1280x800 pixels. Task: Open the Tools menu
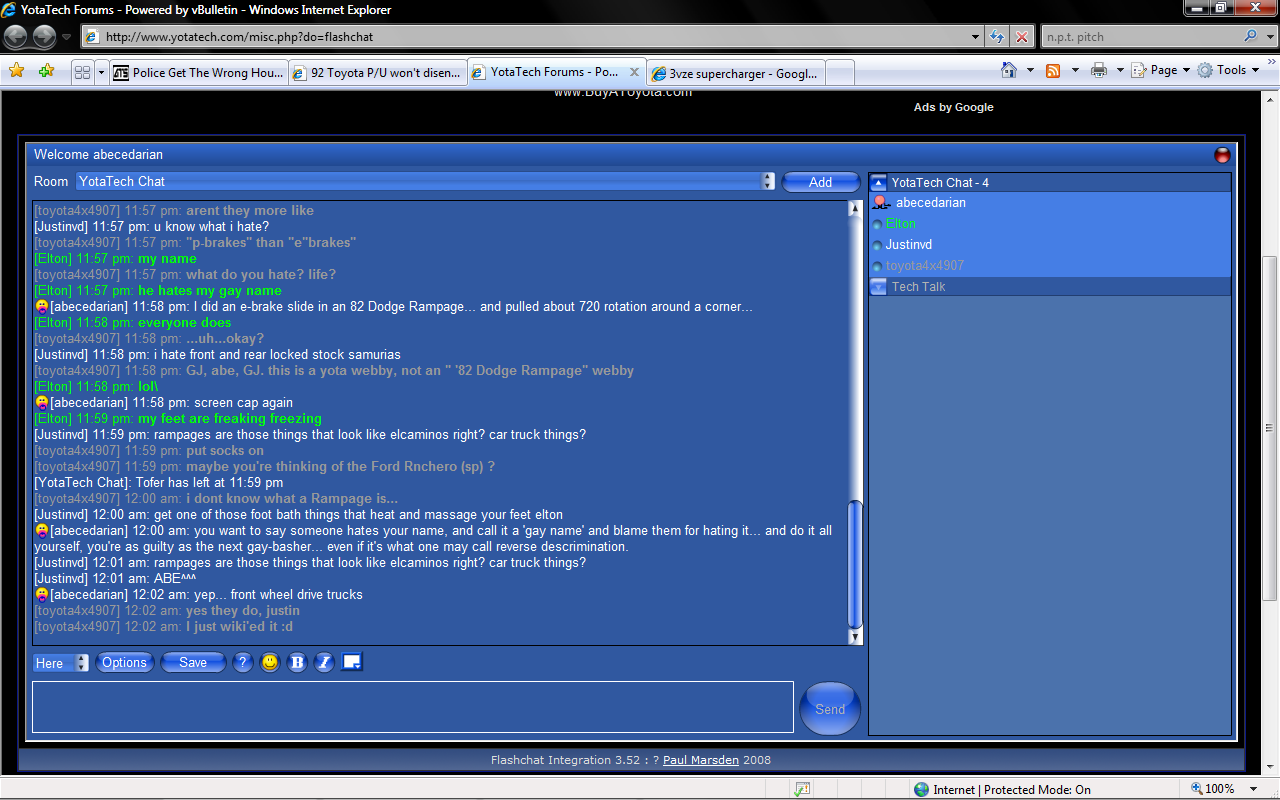(1229, 70)
